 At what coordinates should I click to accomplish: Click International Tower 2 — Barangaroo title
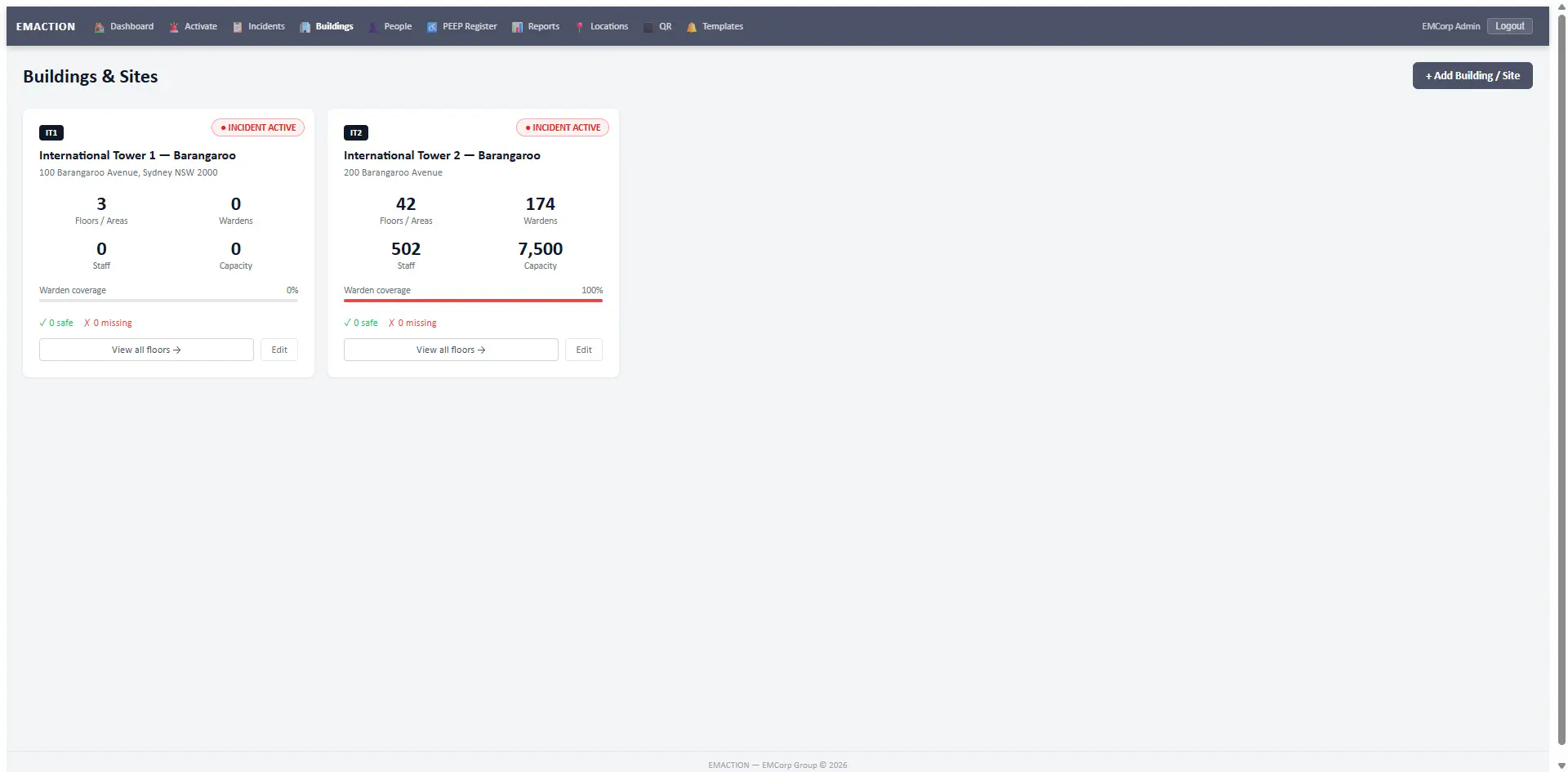(442, 156)
